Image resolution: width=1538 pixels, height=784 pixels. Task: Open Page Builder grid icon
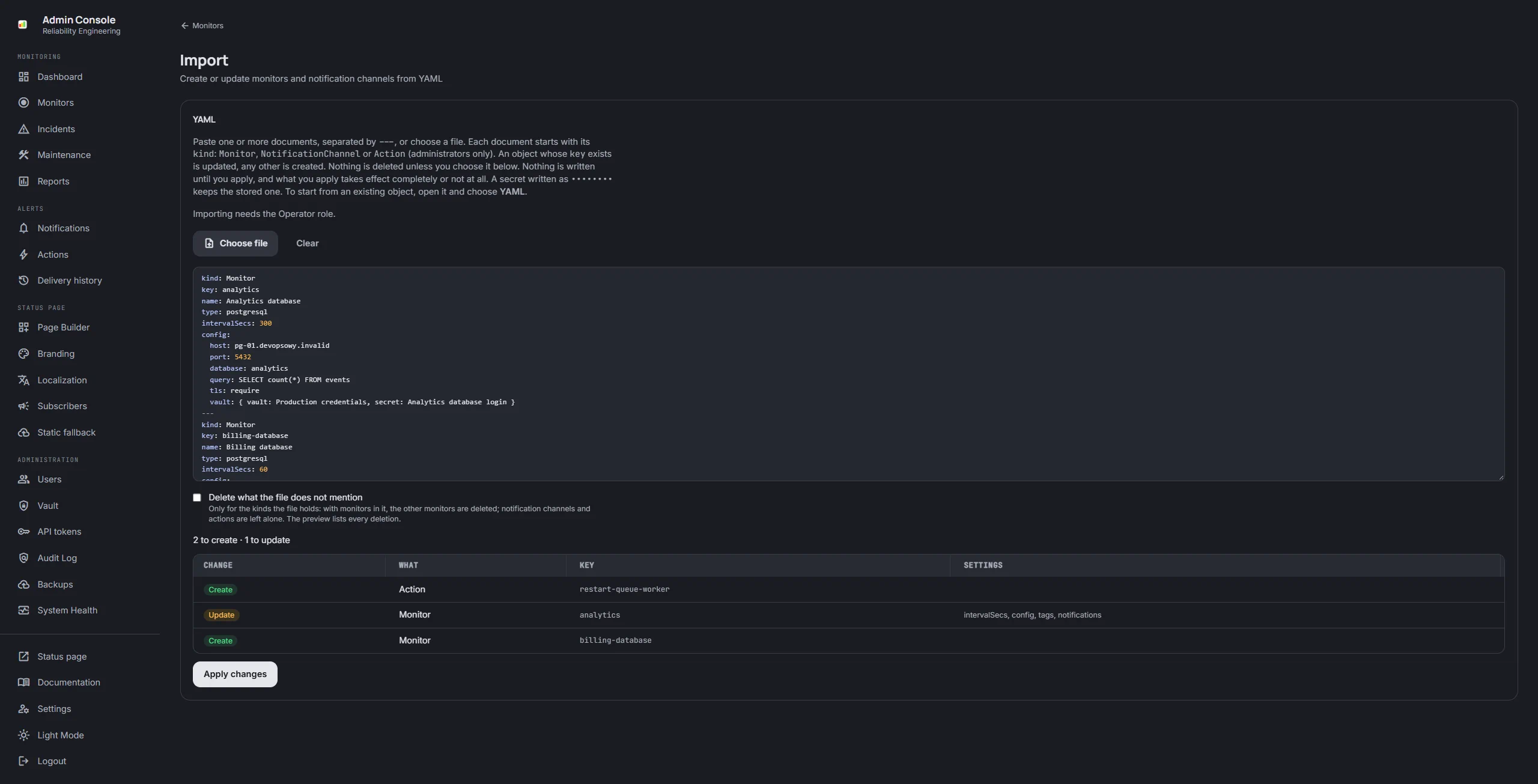(23, 327)
